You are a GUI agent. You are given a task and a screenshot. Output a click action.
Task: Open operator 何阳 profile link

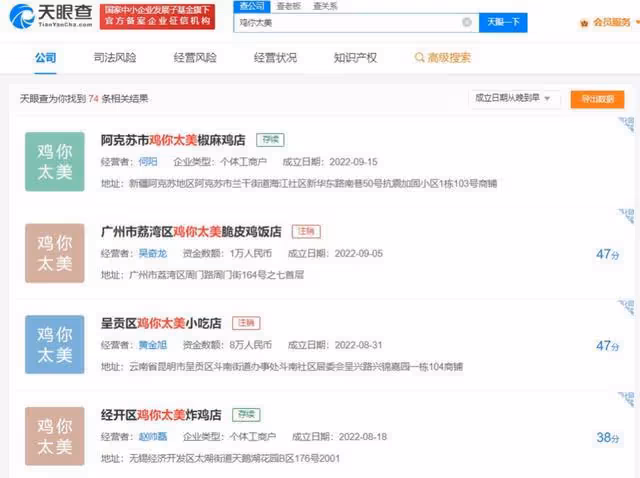[148, 162]
